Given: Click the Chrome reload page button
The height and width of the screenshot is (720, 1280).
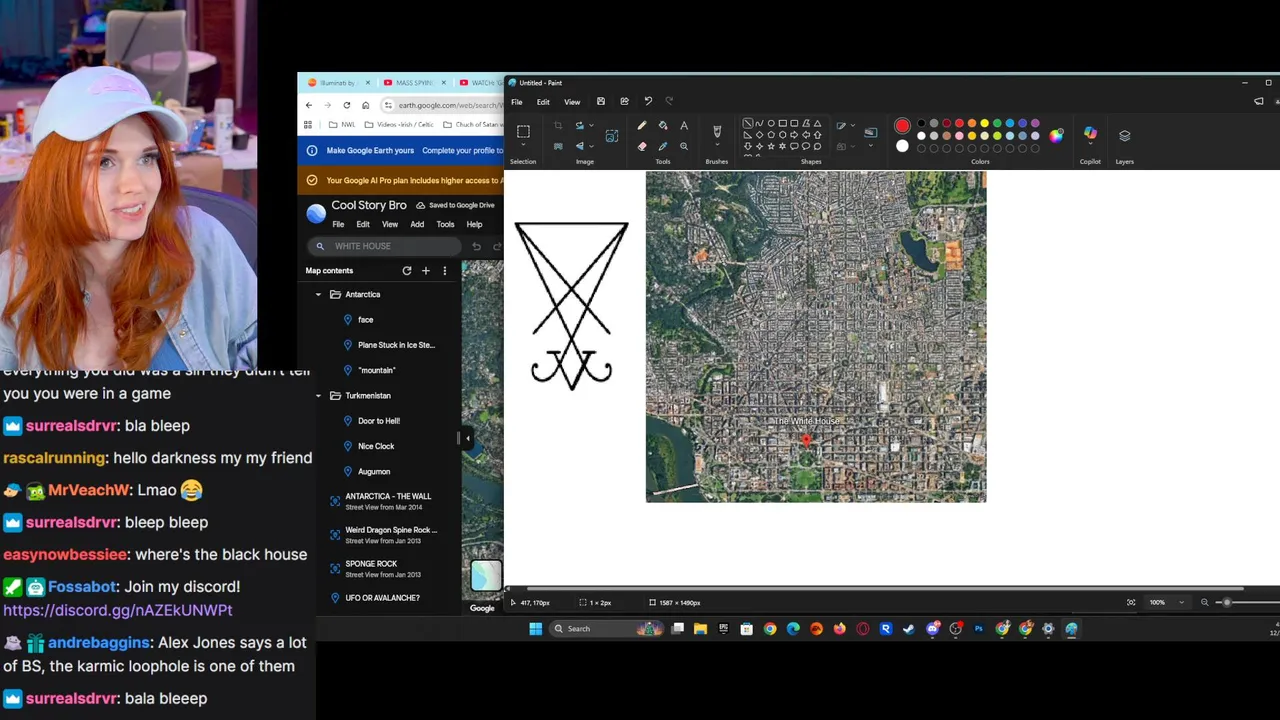Looking at the screenshot, I should (346, 105).
